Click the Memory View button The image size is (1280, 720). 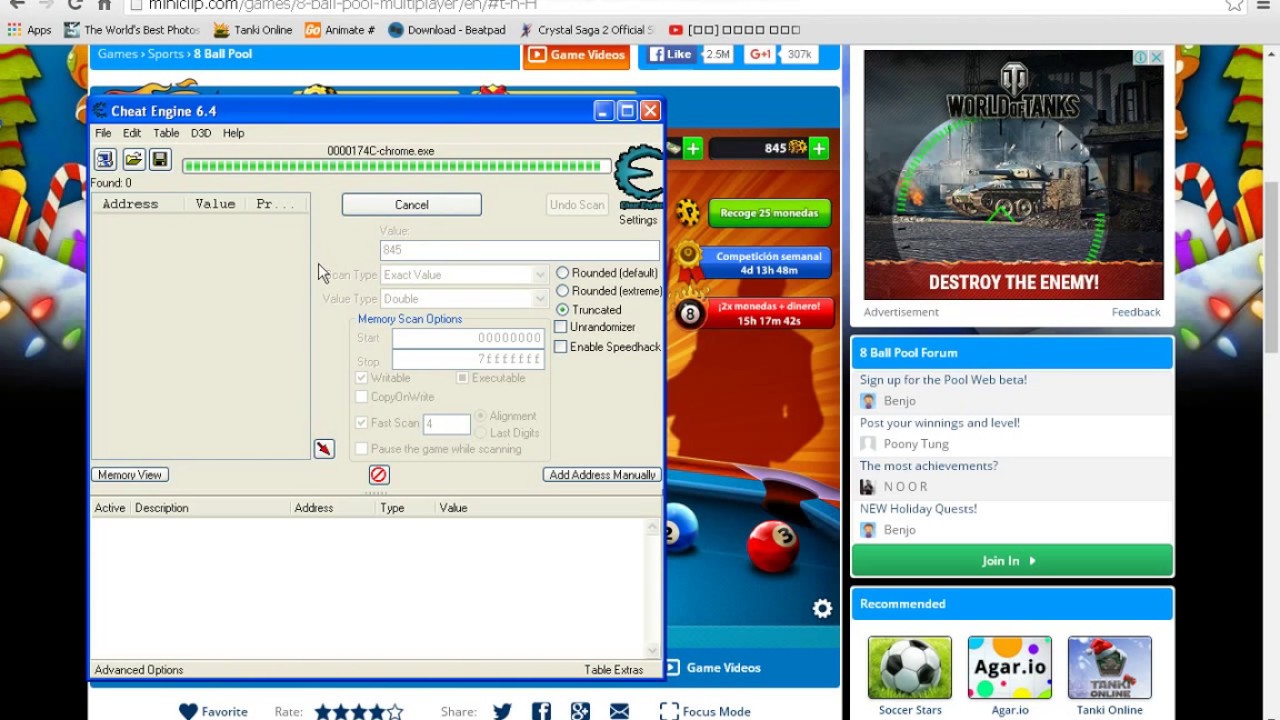(x=130, y=475)
